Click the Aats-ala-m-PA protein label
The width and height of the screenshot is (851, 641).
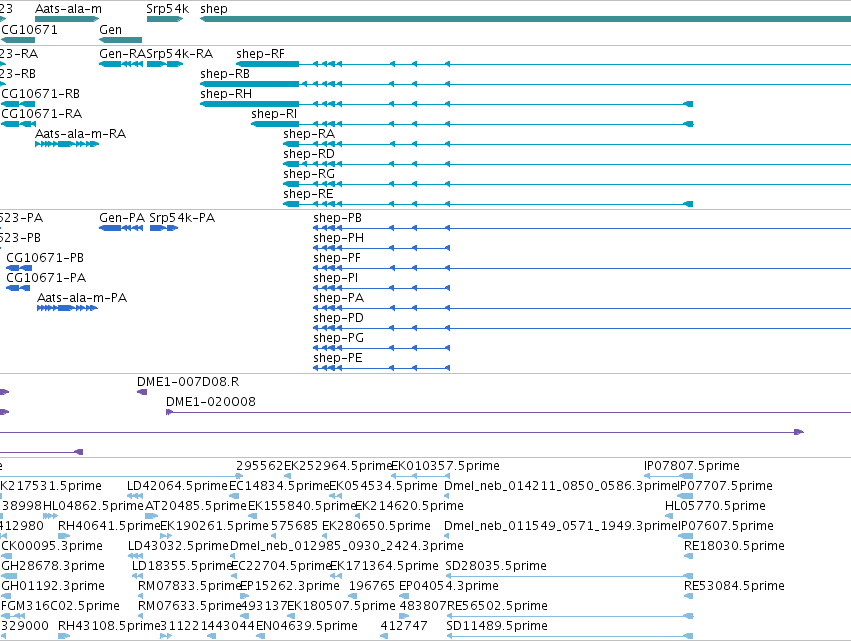[82, 298]
